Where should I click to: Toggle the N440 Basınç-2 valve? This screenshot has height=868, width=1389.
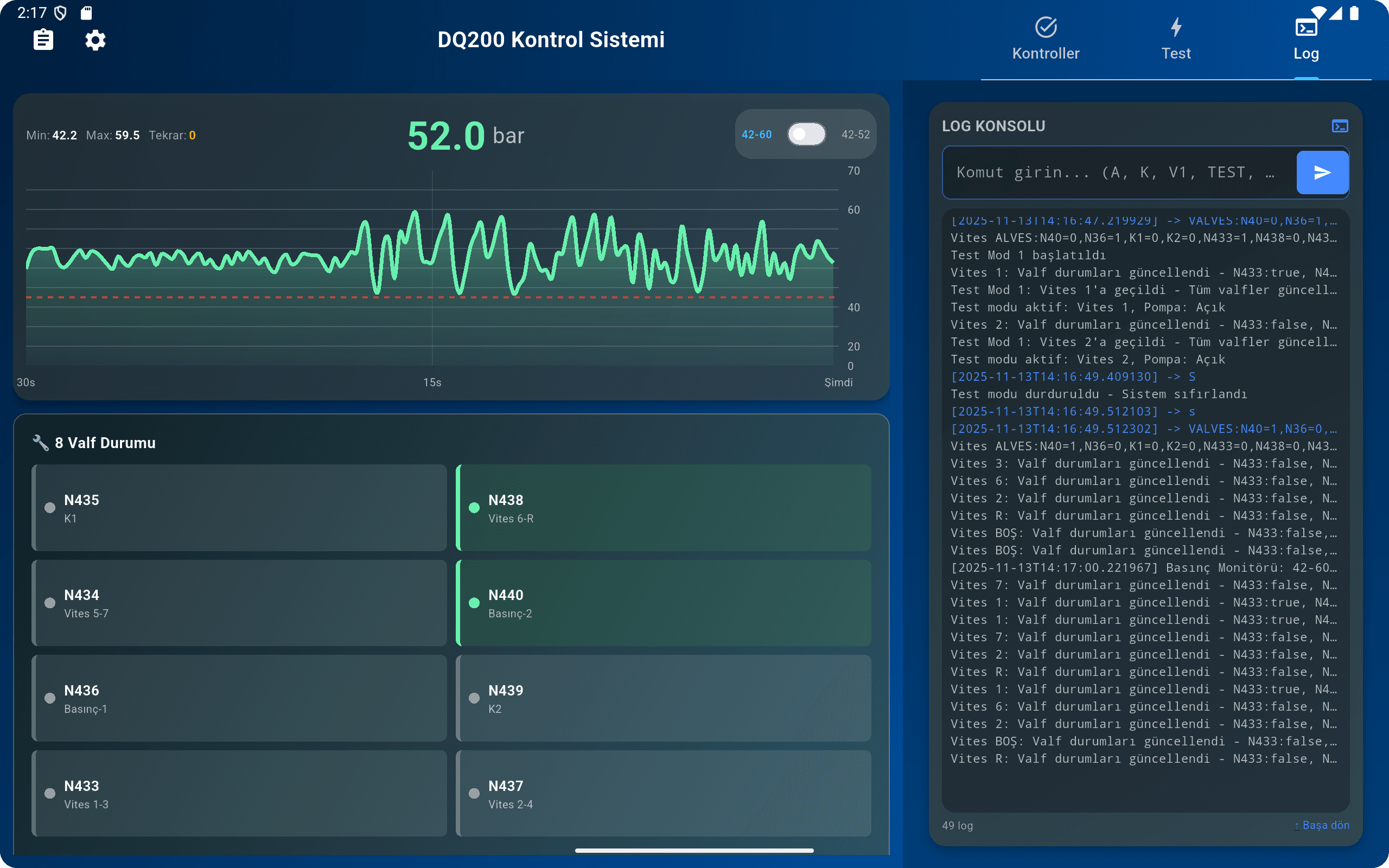tap(664, 603)
